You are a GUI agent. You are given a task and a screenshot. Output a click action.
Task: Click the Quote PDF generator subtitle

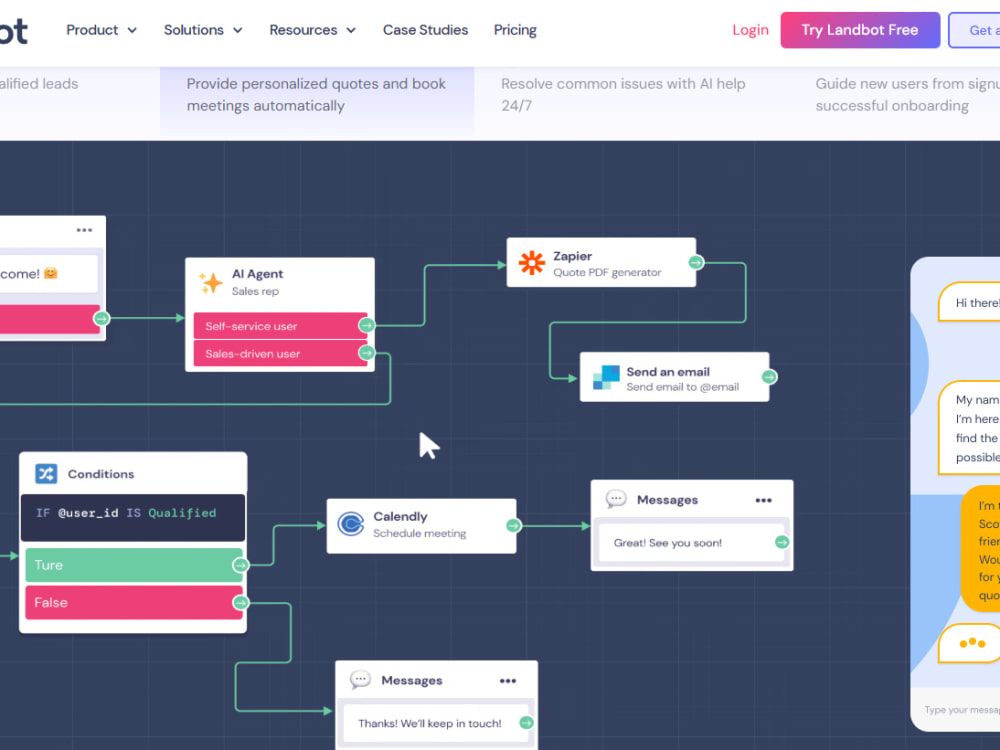tap(607, 272)
